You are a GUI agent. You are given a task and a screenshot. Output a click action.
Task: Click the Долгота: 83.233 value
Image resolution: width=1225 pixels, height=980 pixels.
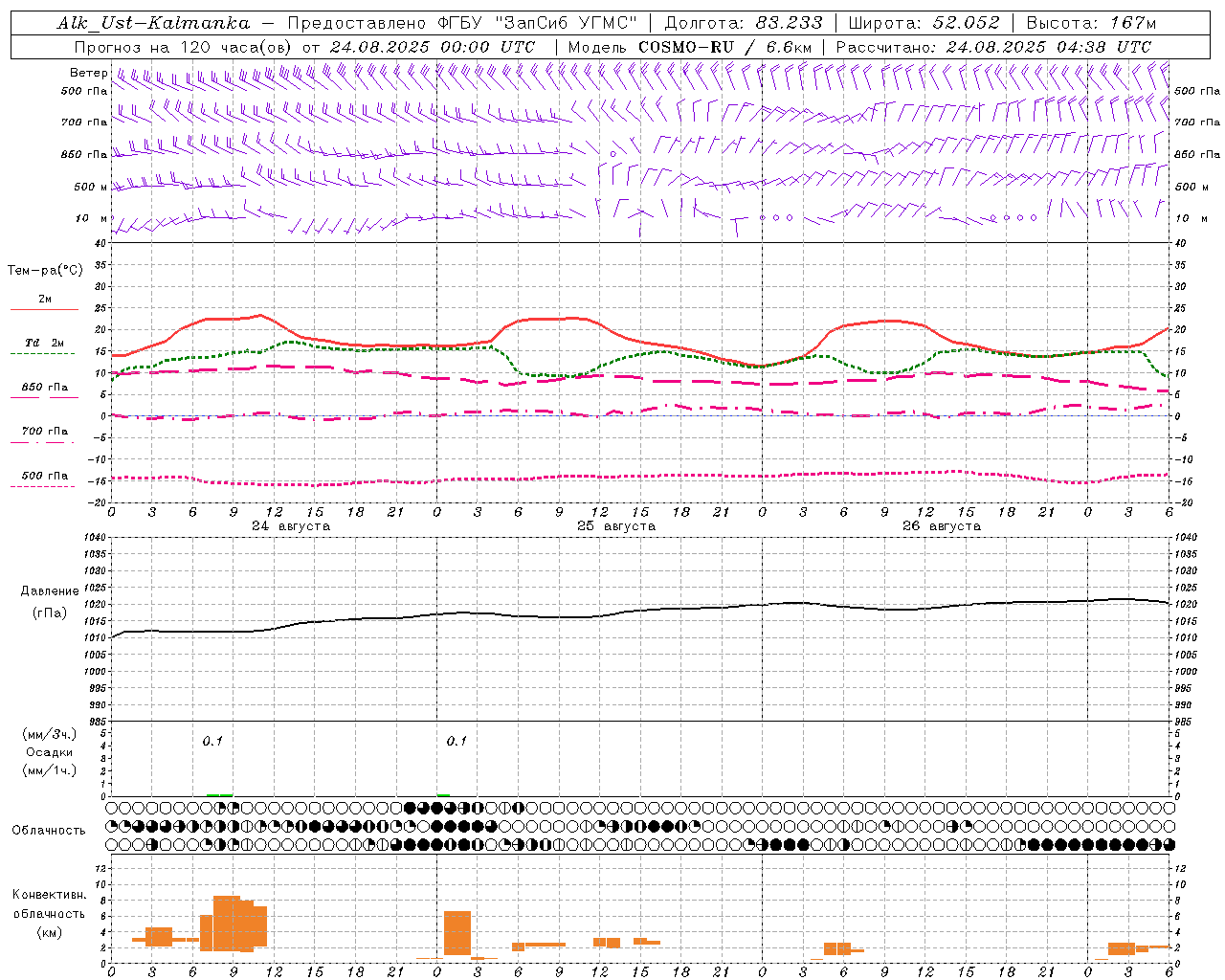click(744, 23)
